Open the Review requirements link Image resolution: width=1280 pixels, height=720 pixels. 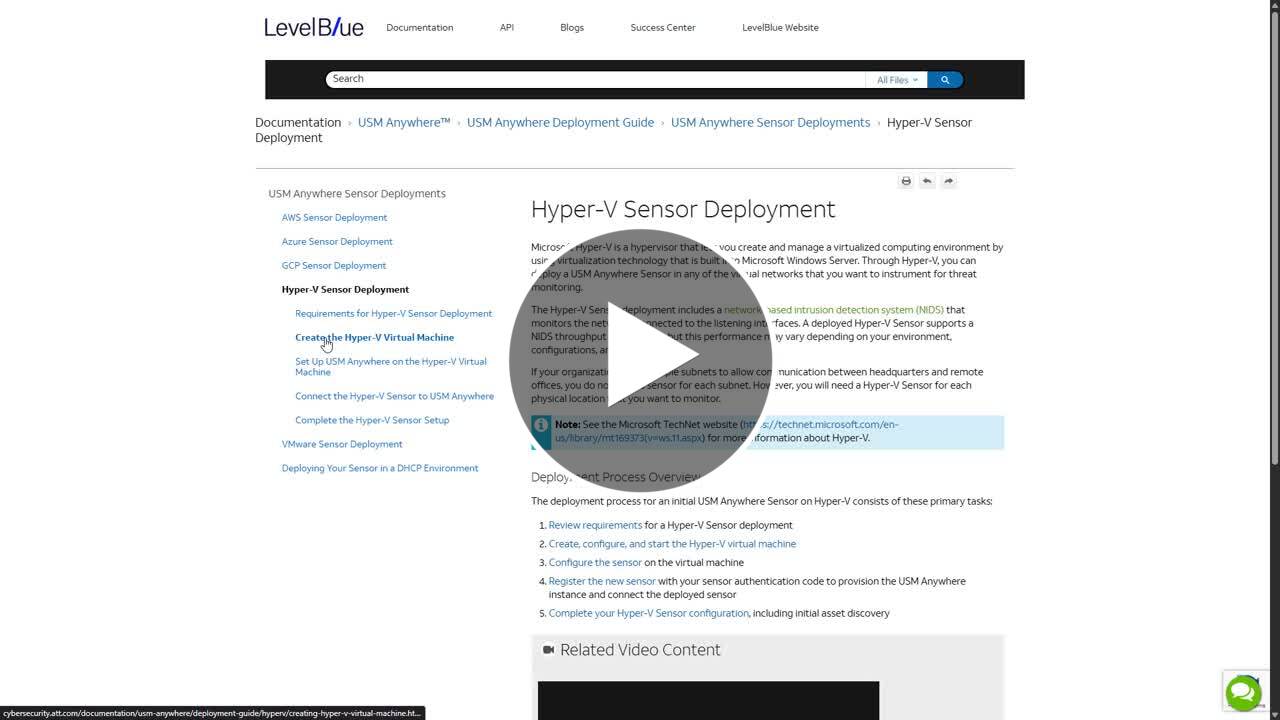pos(595,525)
